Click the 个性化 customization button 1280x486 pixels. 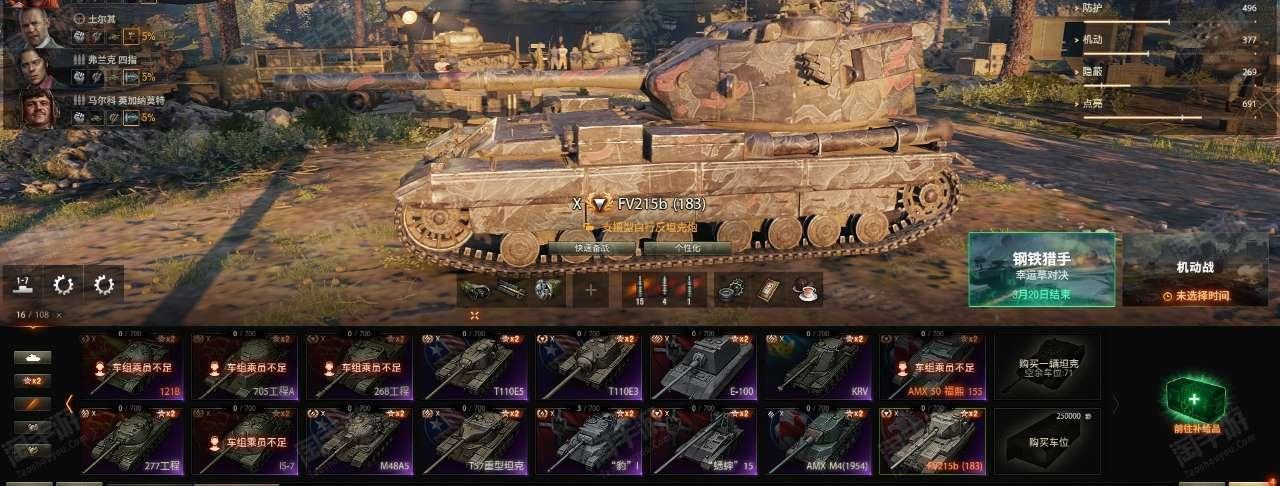pos(687,247)
